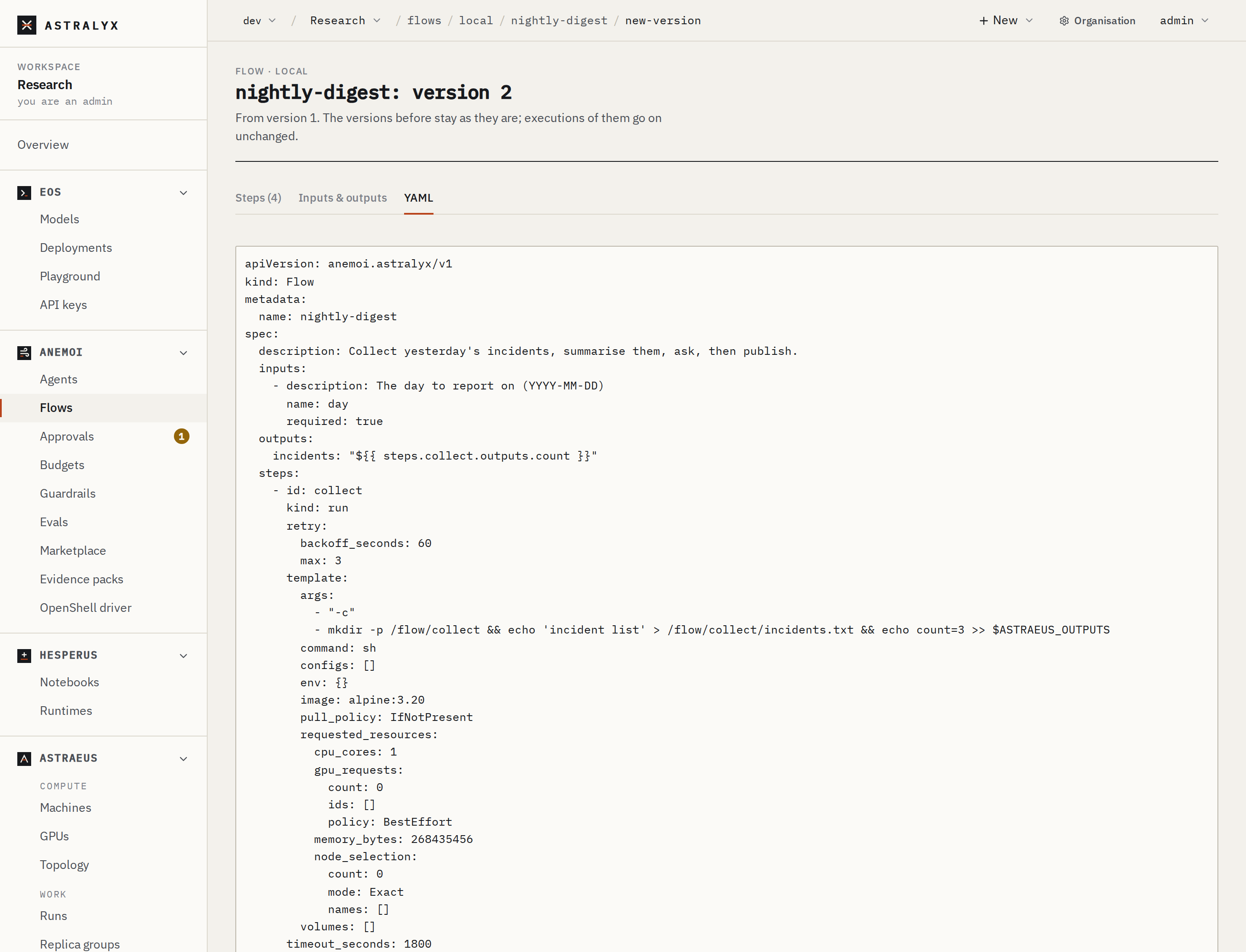Open Approvals in the sidebar
Screen dimensions: 1246x952
point(67,436)
